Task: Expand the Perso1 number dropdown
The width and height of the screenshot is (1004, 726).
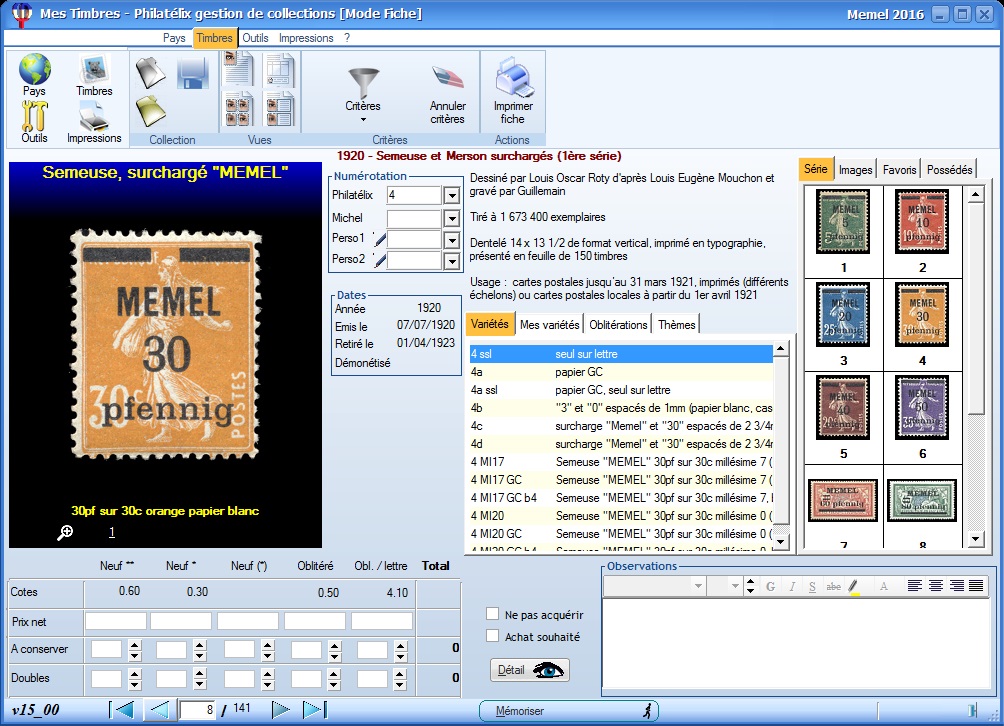Action: click(x=451, y=240)
